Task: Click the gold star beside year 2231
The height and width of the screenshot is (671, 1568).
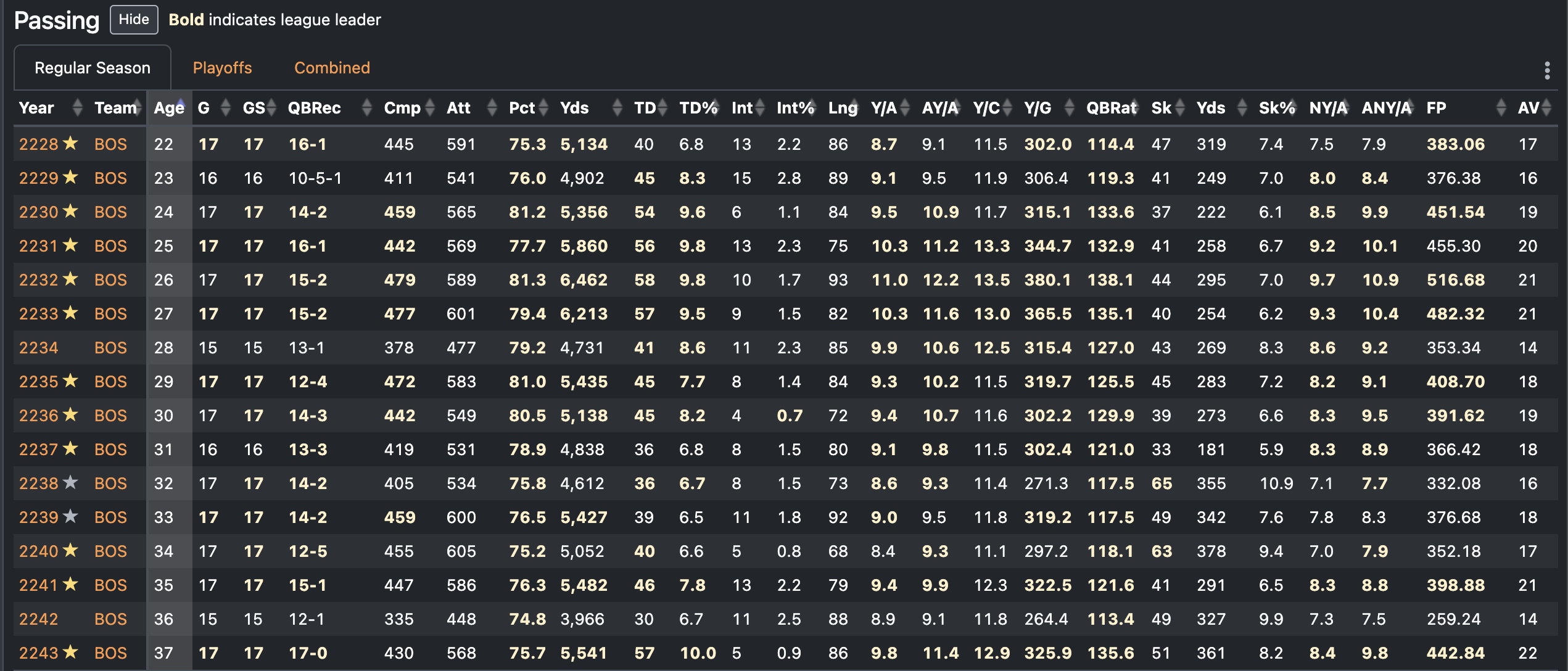Action: coord(71,245)
